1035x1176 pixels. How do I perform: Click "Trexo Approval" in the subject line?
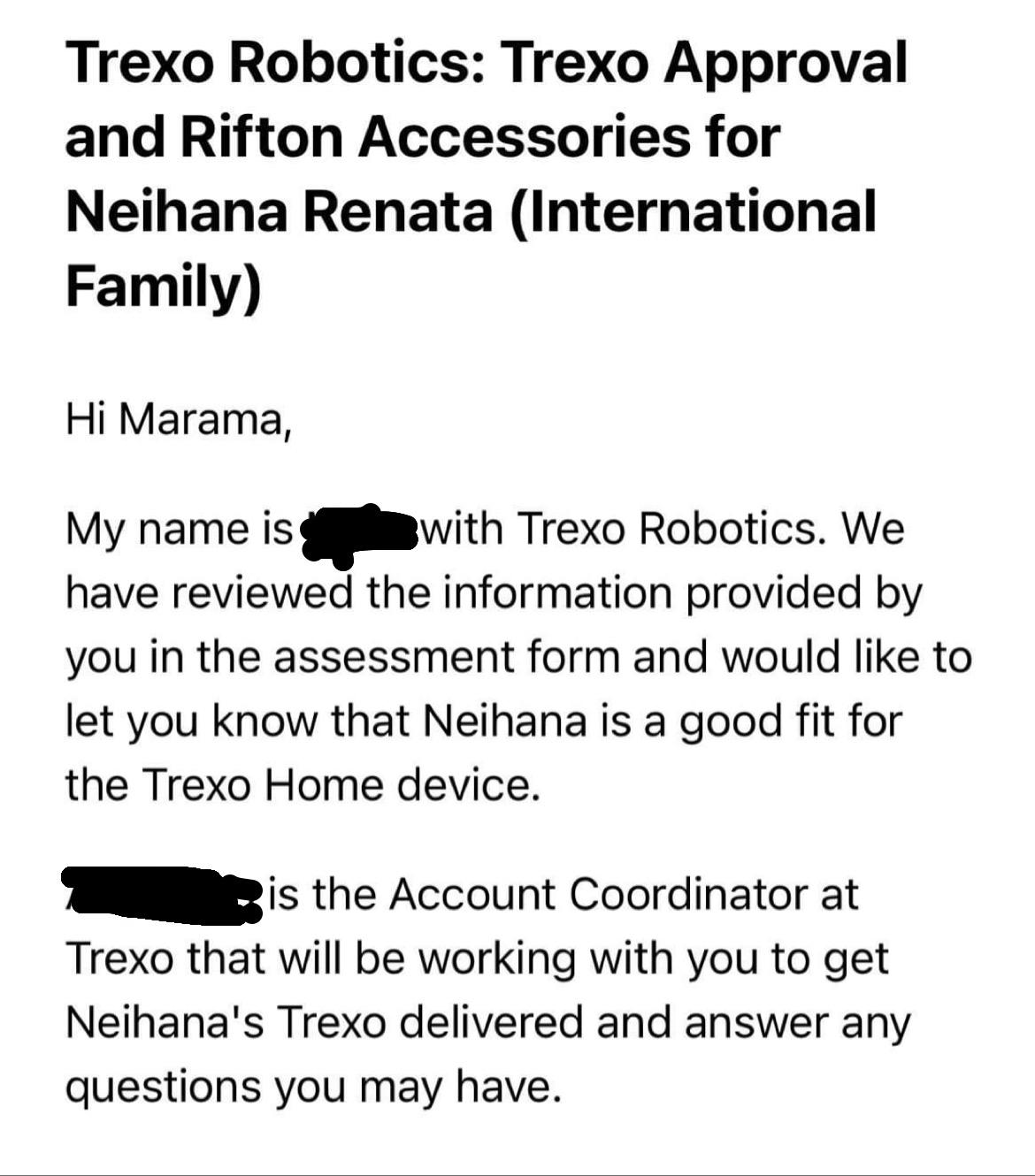click(x=705, y=62)
